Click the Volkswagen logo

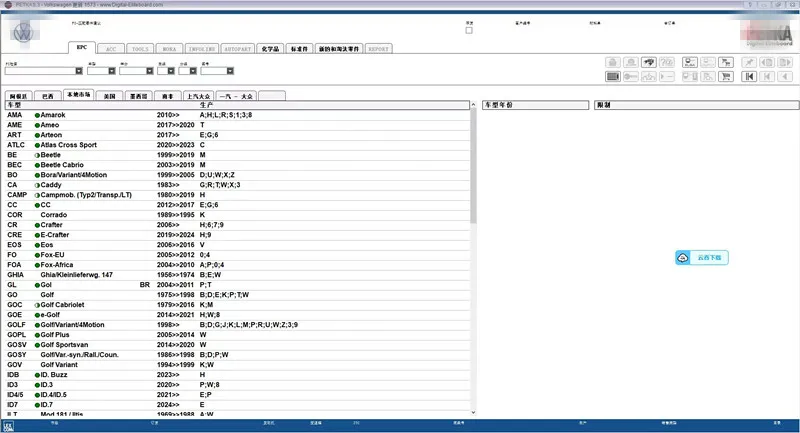[23, 33]
